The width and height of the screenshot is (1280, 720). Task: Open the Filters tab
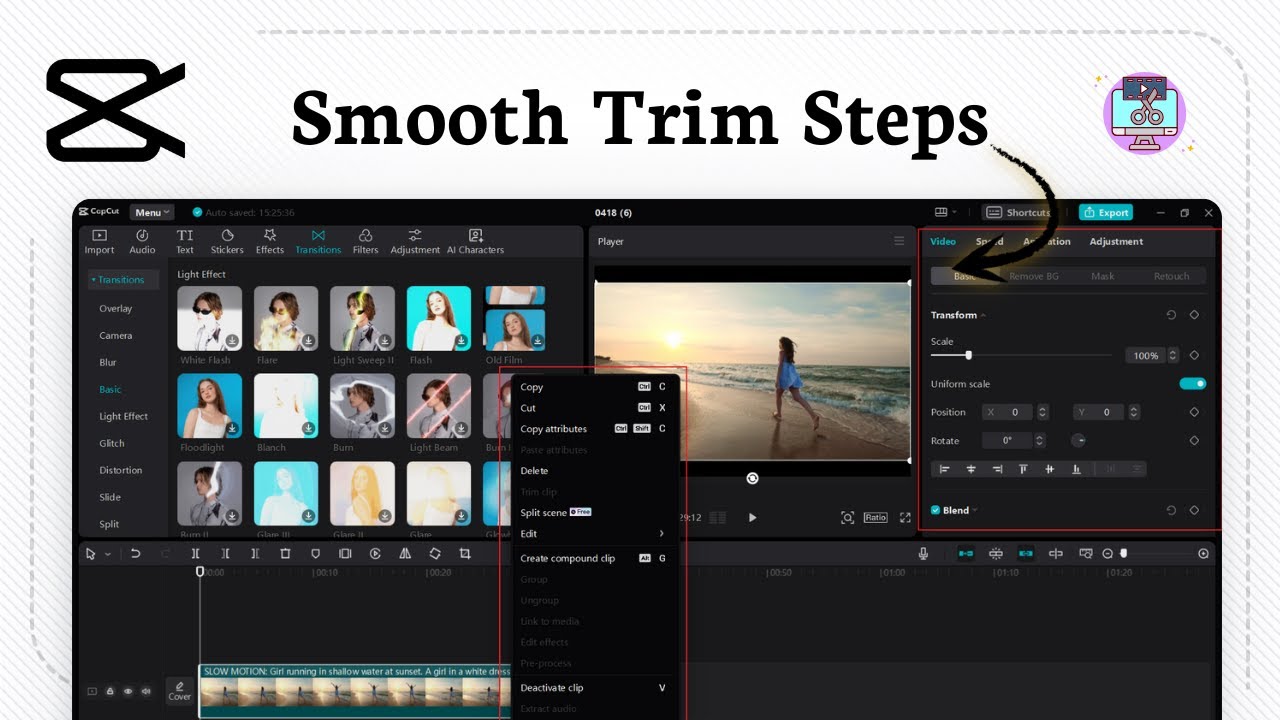pos(366,242)
